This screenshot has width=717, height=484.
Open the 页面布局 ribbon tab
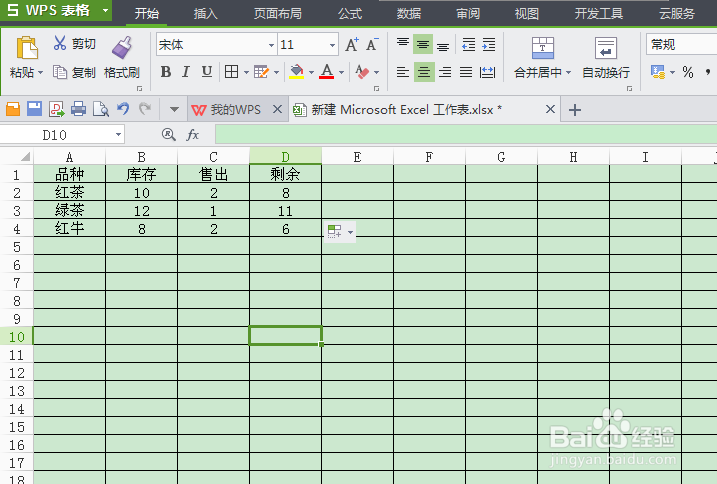click(278, 13)
